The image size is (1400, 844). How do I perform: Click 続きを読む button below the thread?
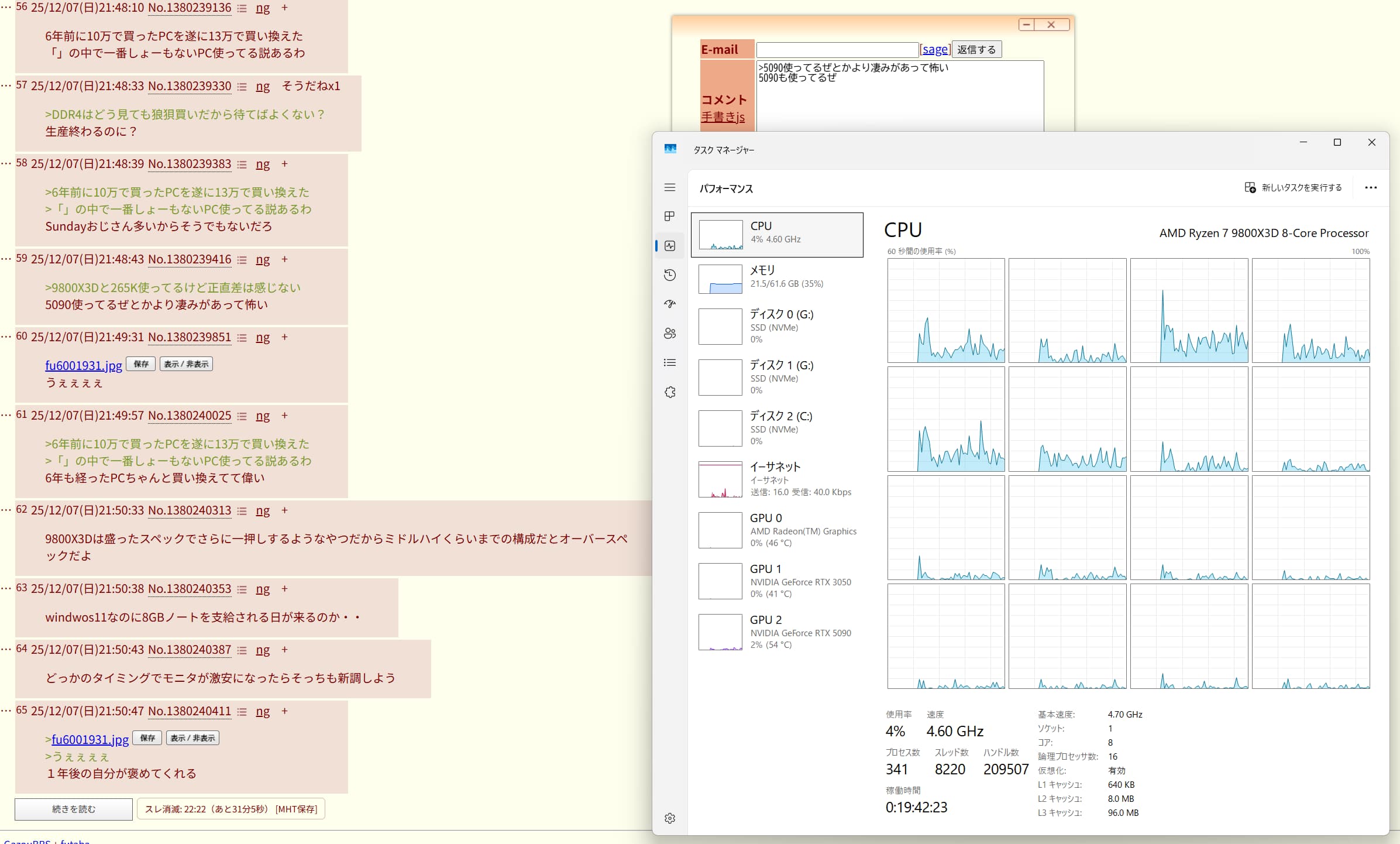[x=74, y=809]
